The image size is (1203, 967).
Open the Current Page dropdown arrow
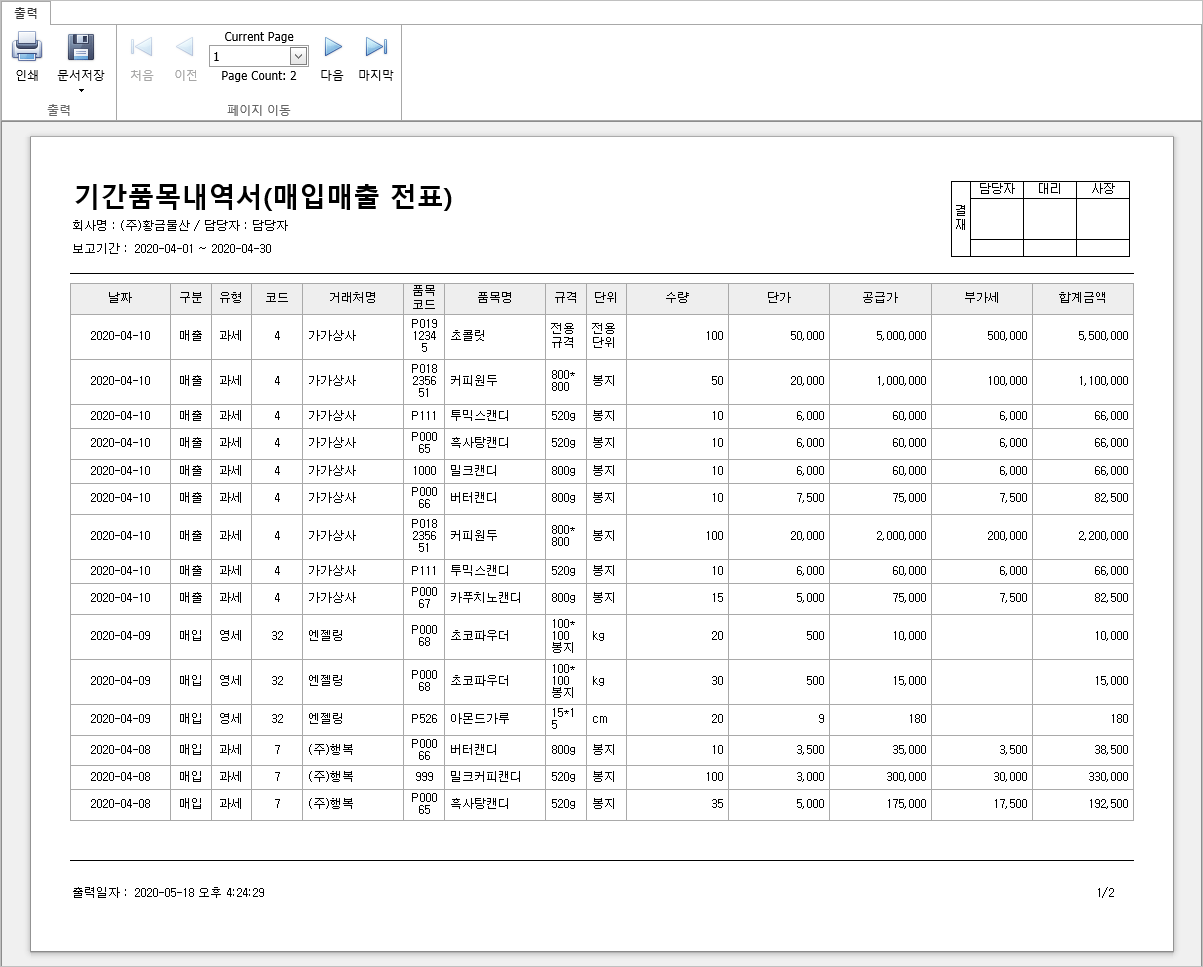tap(298, 57)
